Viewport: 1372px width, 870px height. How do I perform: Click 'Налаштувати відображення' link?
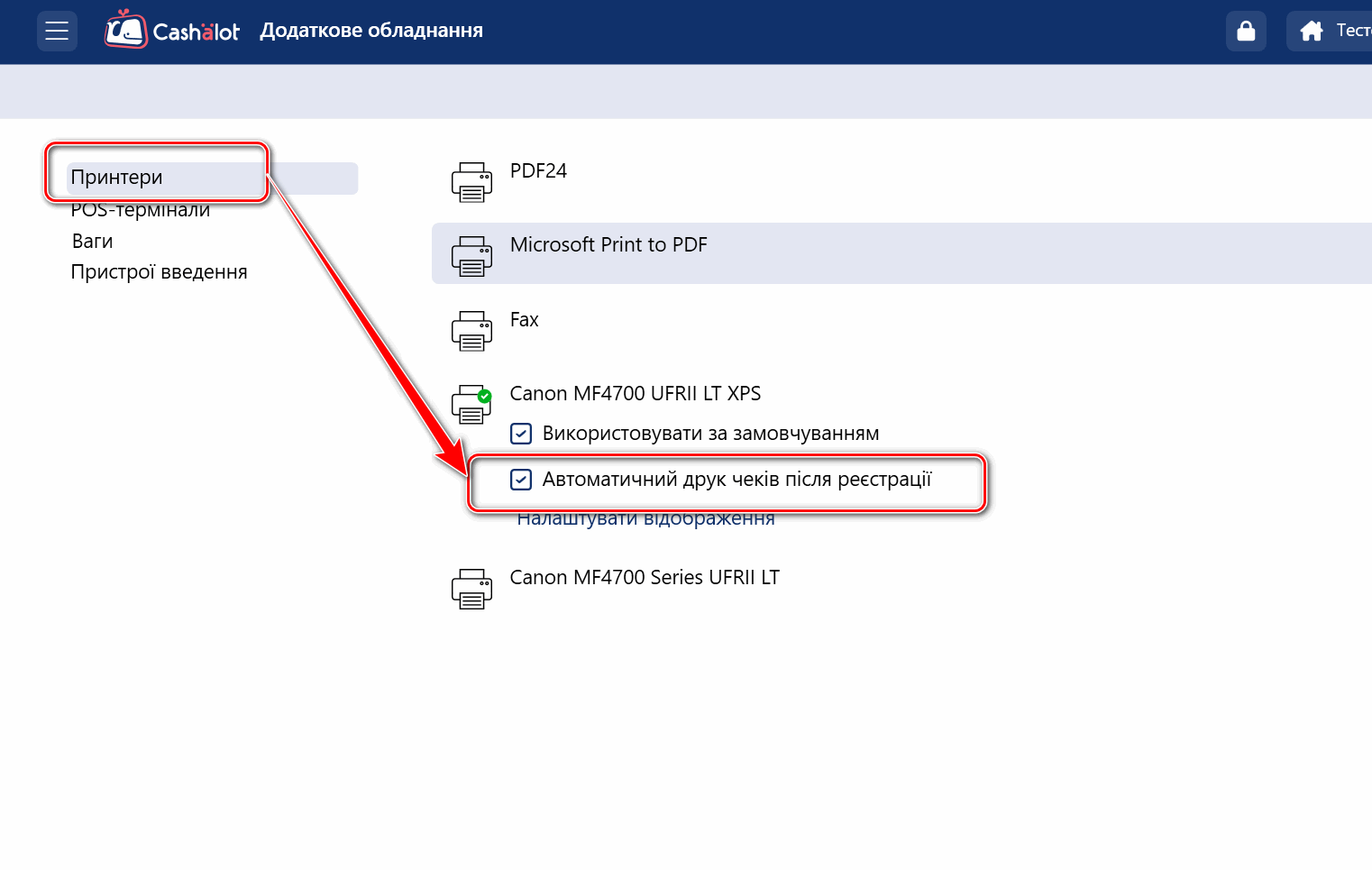point(645,519)
